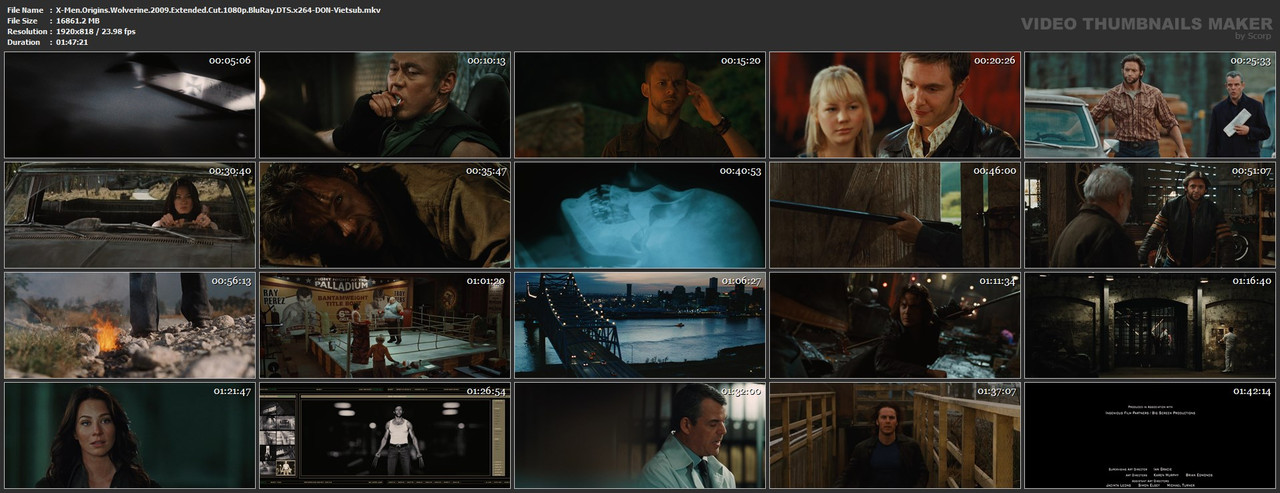Select the thumbnail stamped 00:05:06

tap(130, 105)
